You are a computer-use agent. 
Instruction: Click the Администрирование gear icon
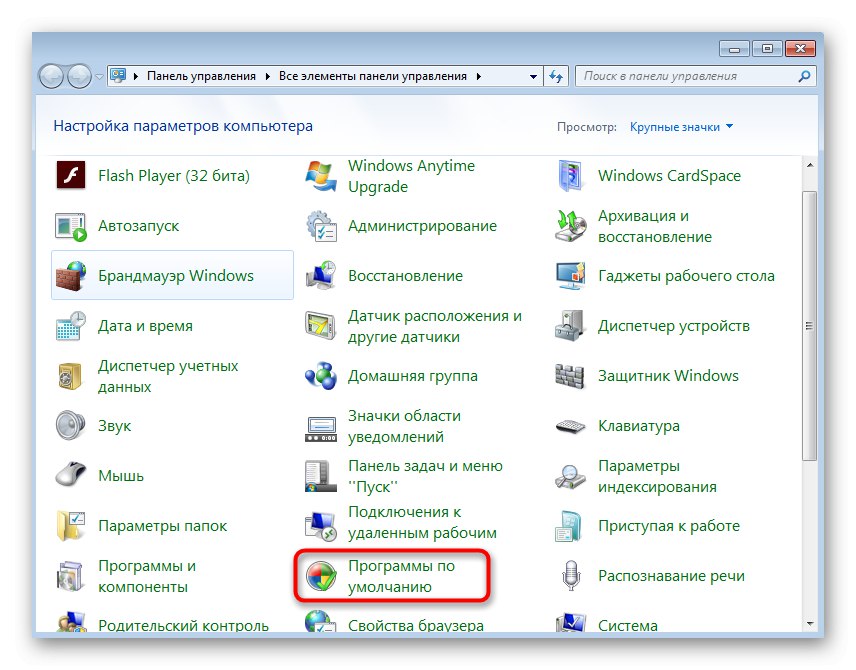[x=321, y=226]
